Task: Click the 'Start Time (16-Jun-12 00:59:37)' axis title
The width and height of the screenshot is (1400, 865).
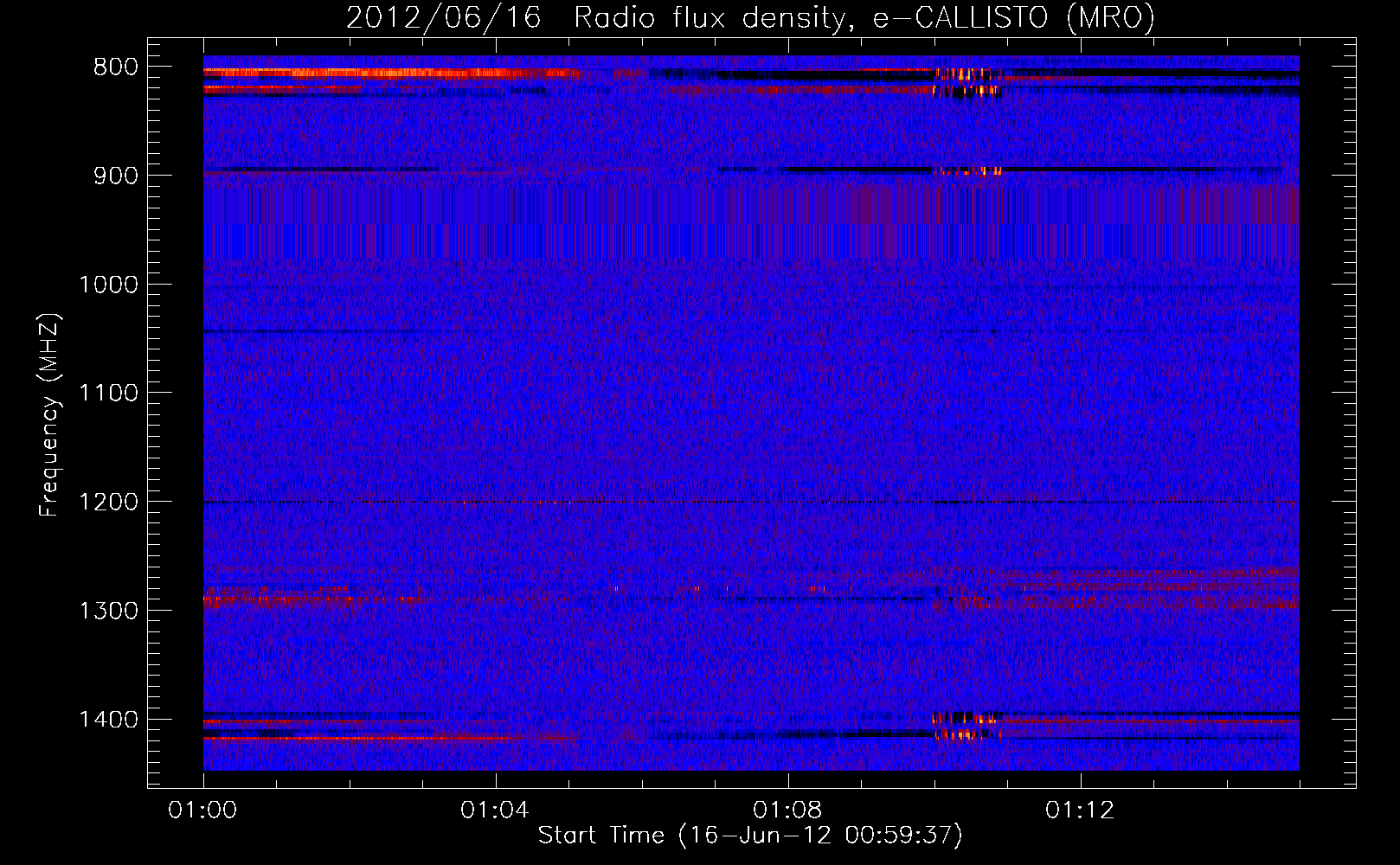Action: coord(750,836)
